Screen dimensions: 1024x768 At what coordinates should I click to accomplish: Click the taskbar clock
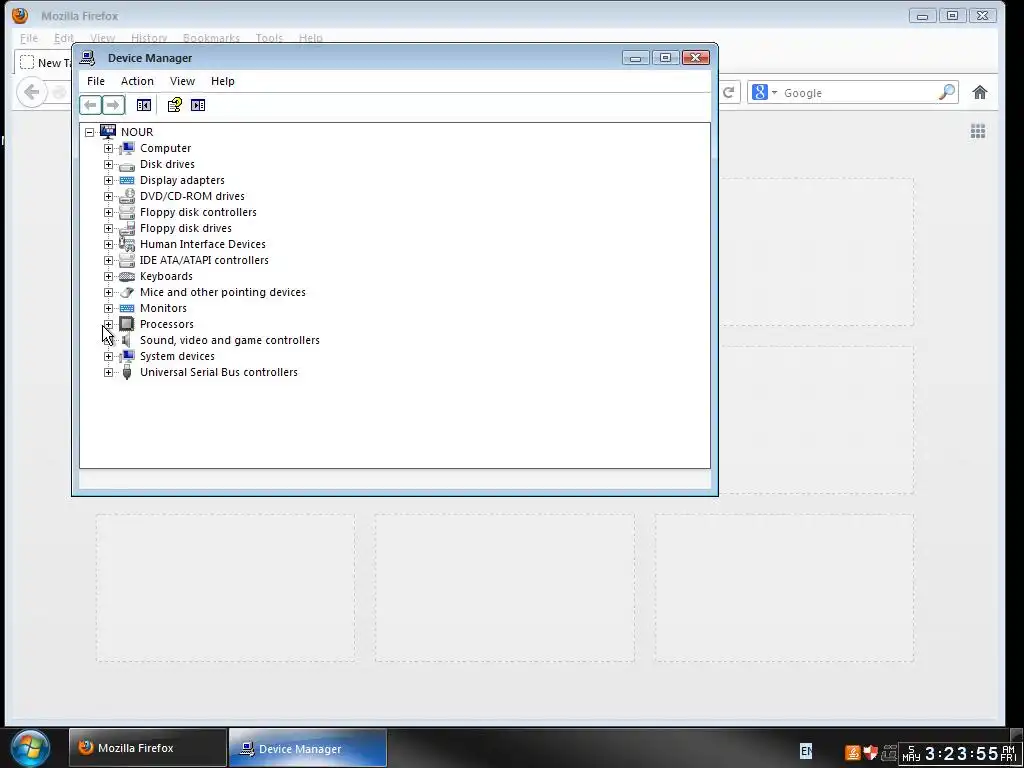959,754
